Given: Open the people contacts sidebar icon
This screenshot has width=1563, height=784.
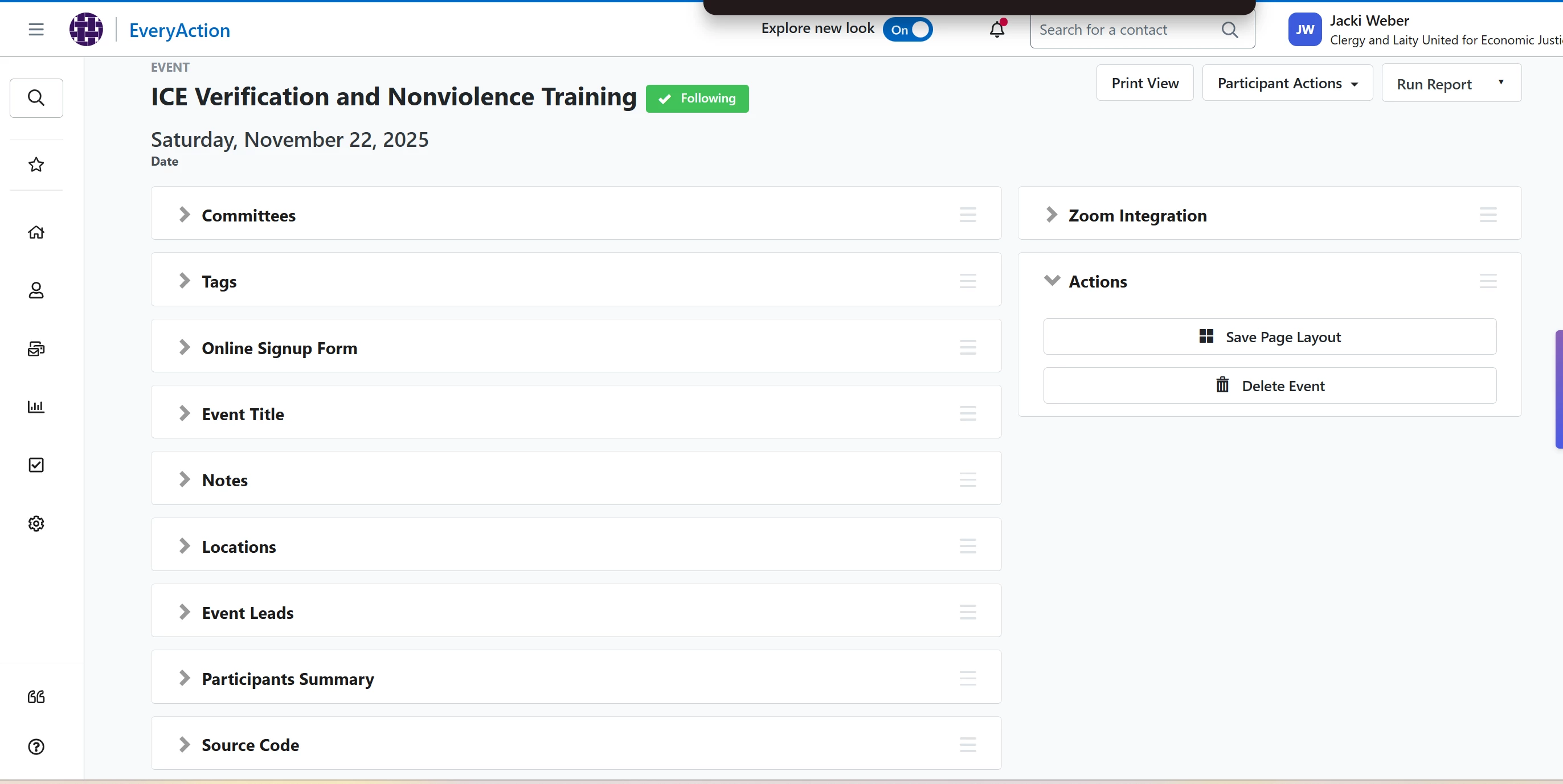Looking at the screenshot, I should coord(36,290).
